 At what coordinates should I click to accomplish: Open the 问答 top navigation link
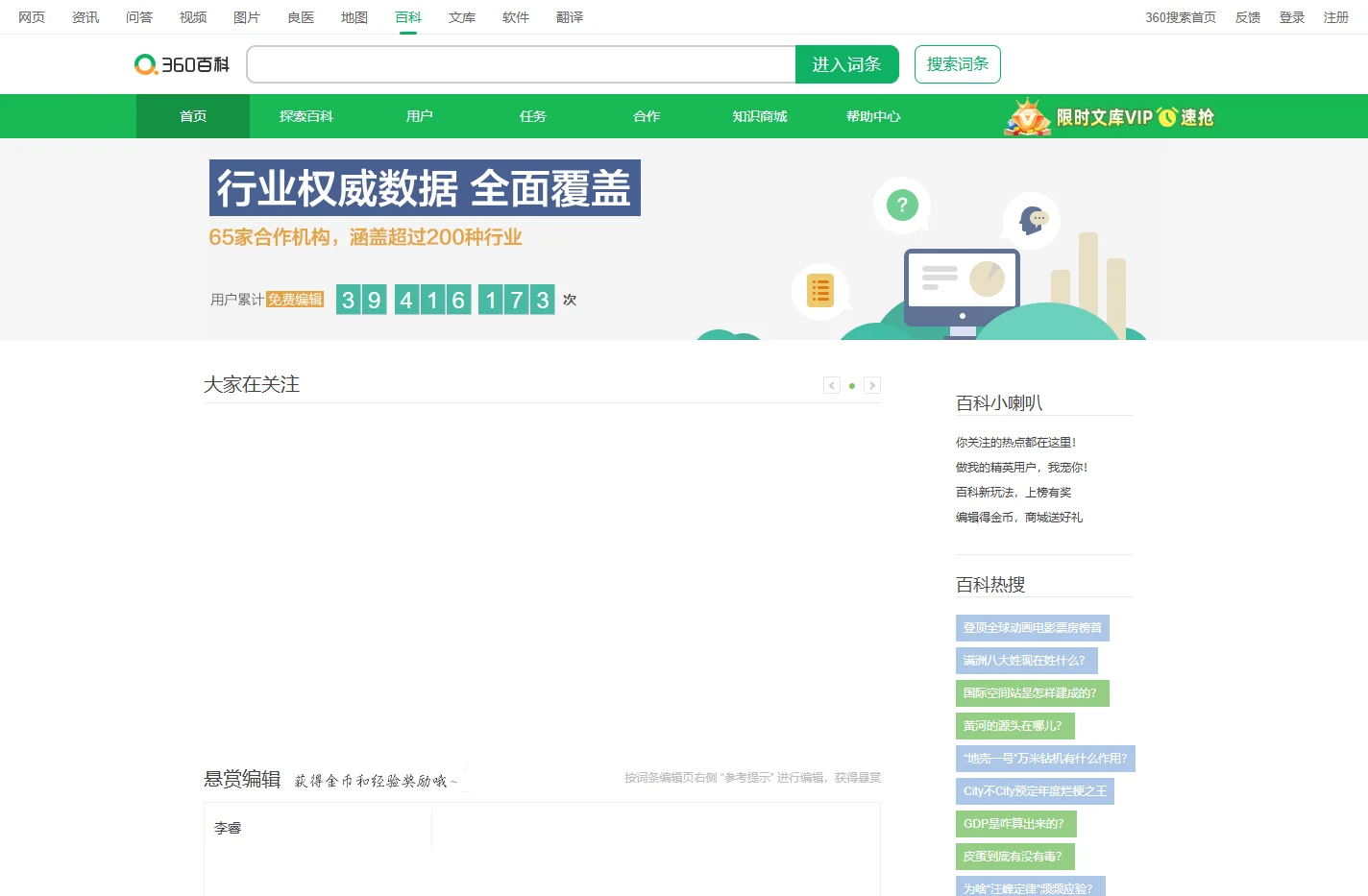pos(139,17)
